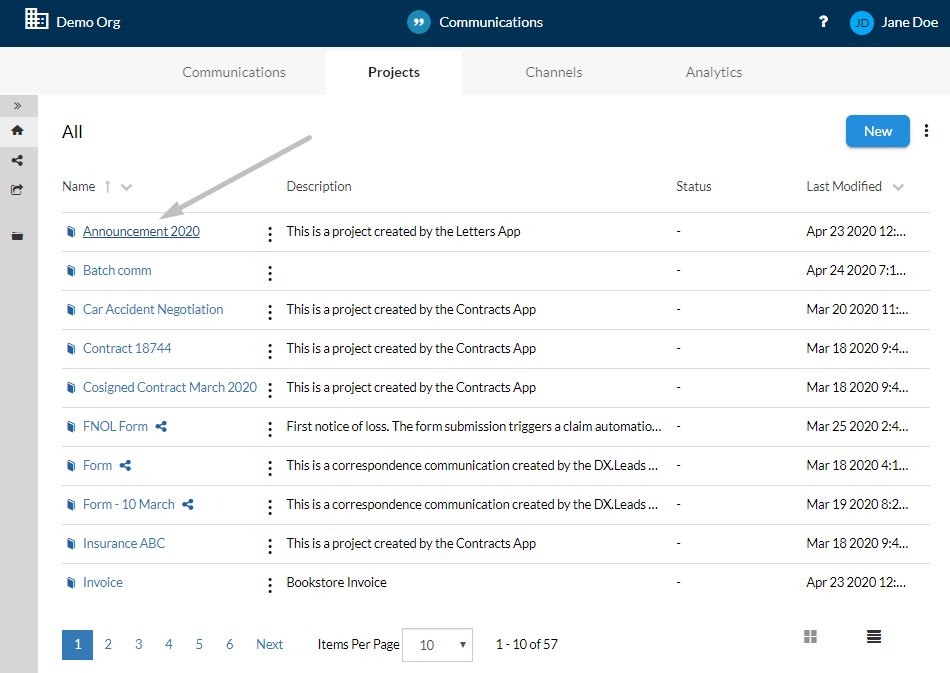The height and width of the screenshot is (673, 950).
Task: Switch to grid view
Action: coord(810,637)
